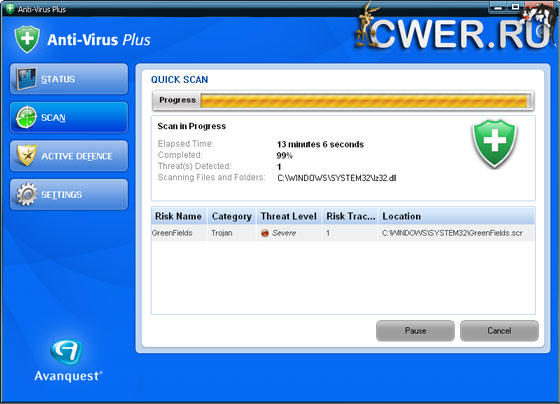
Task: Click the Status bar-chart icon
Action: pos(26,79)
